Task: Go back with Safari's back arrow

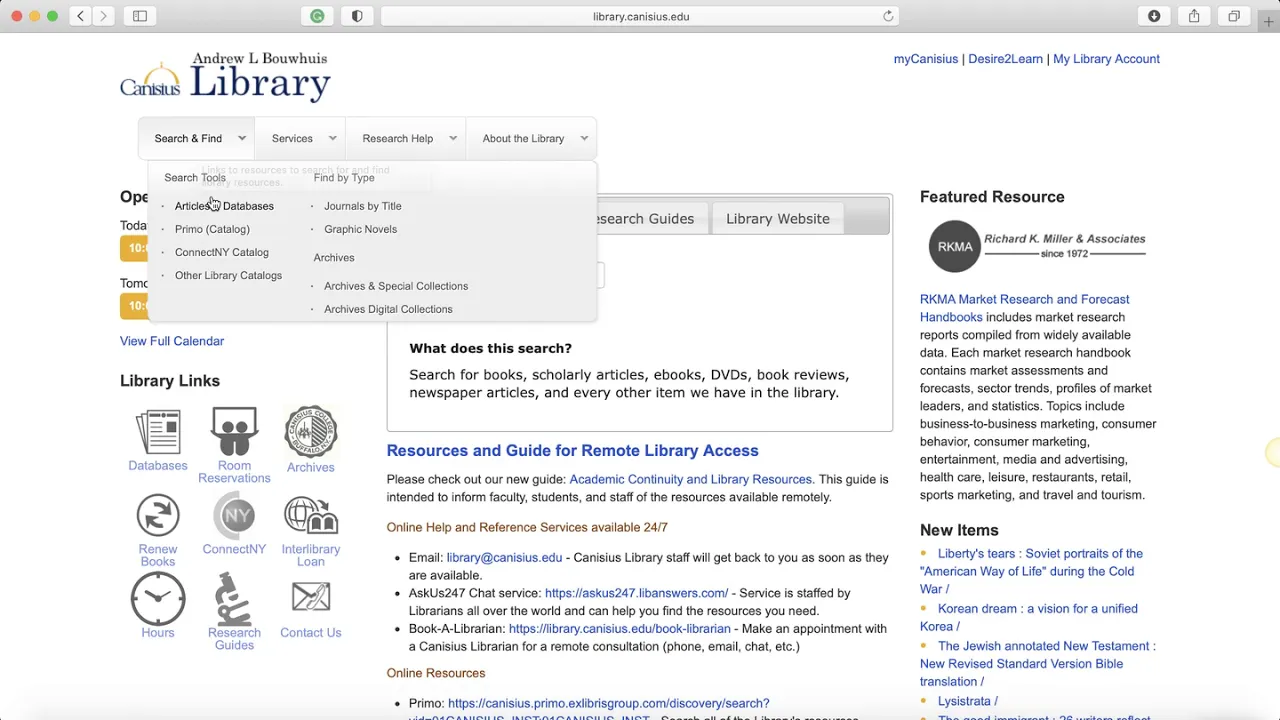Action: click(x=80, y=16)
